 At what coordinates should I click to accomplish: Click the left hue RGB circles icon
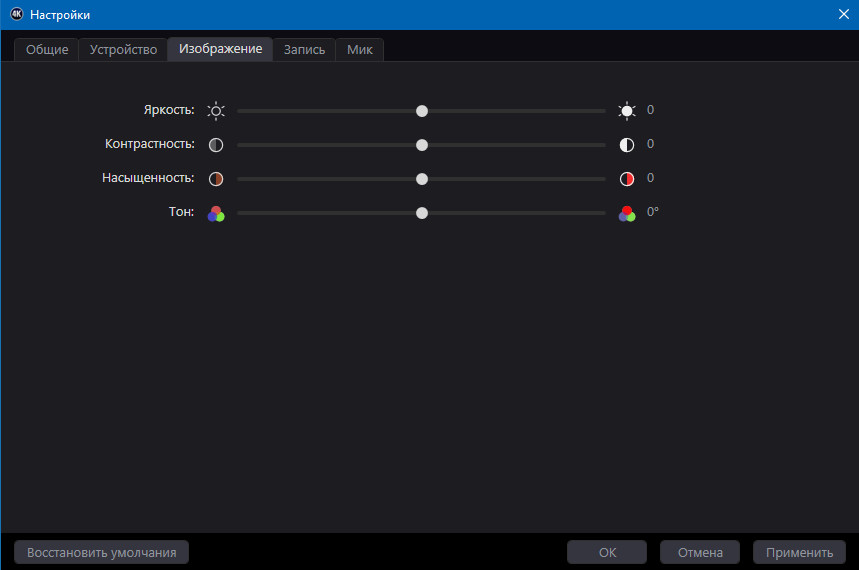[216, 214]
